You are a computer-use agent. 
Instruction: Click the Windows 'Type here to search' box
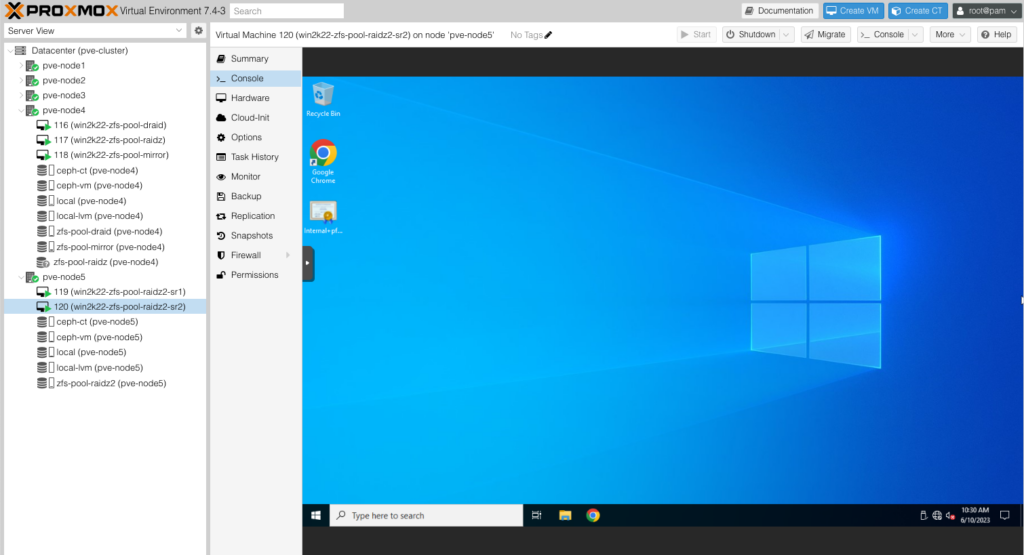426,515
